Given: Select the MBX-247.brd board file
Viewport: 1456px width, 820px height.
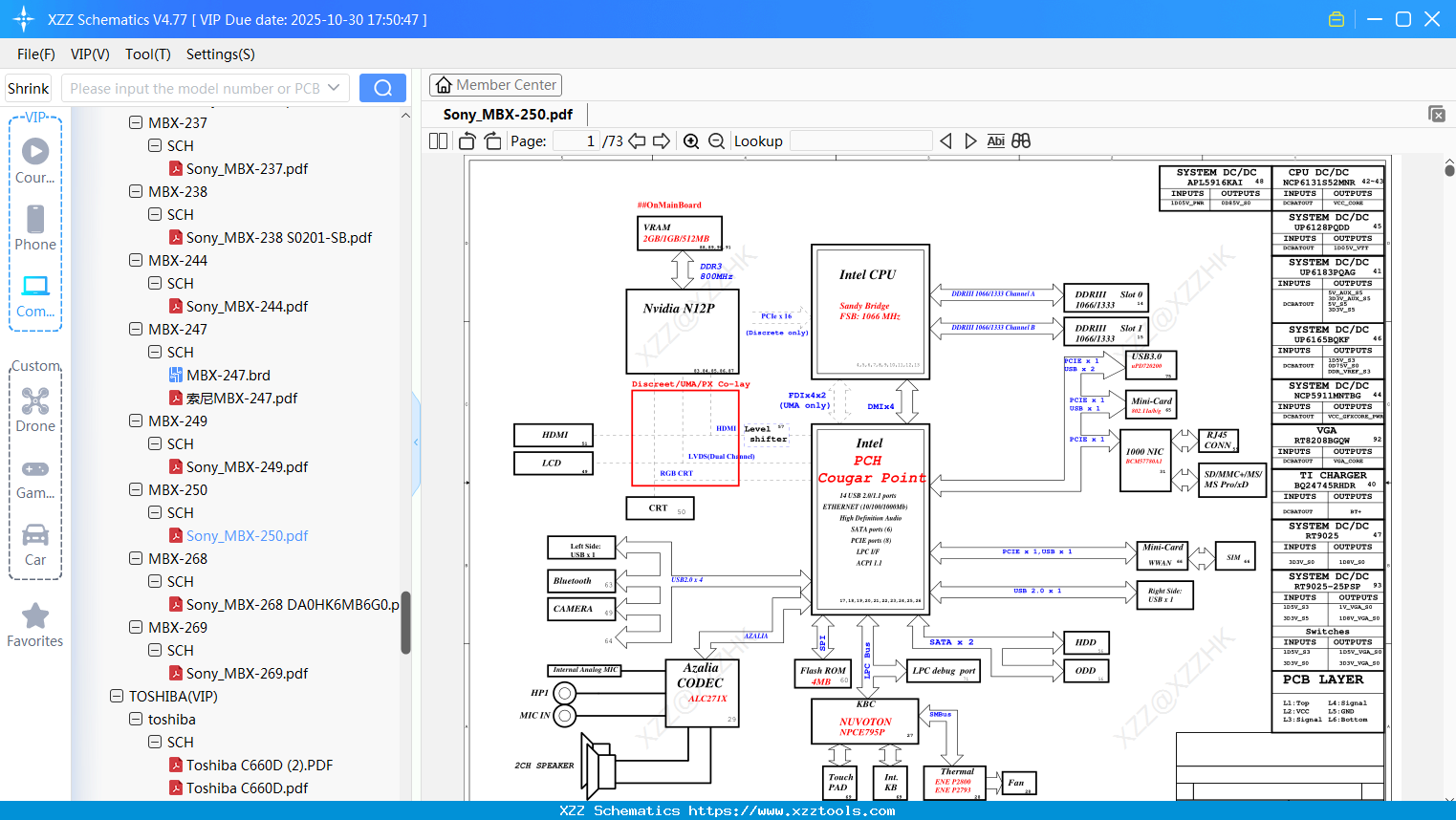Looking at the screenshot, I should (228, 375).
